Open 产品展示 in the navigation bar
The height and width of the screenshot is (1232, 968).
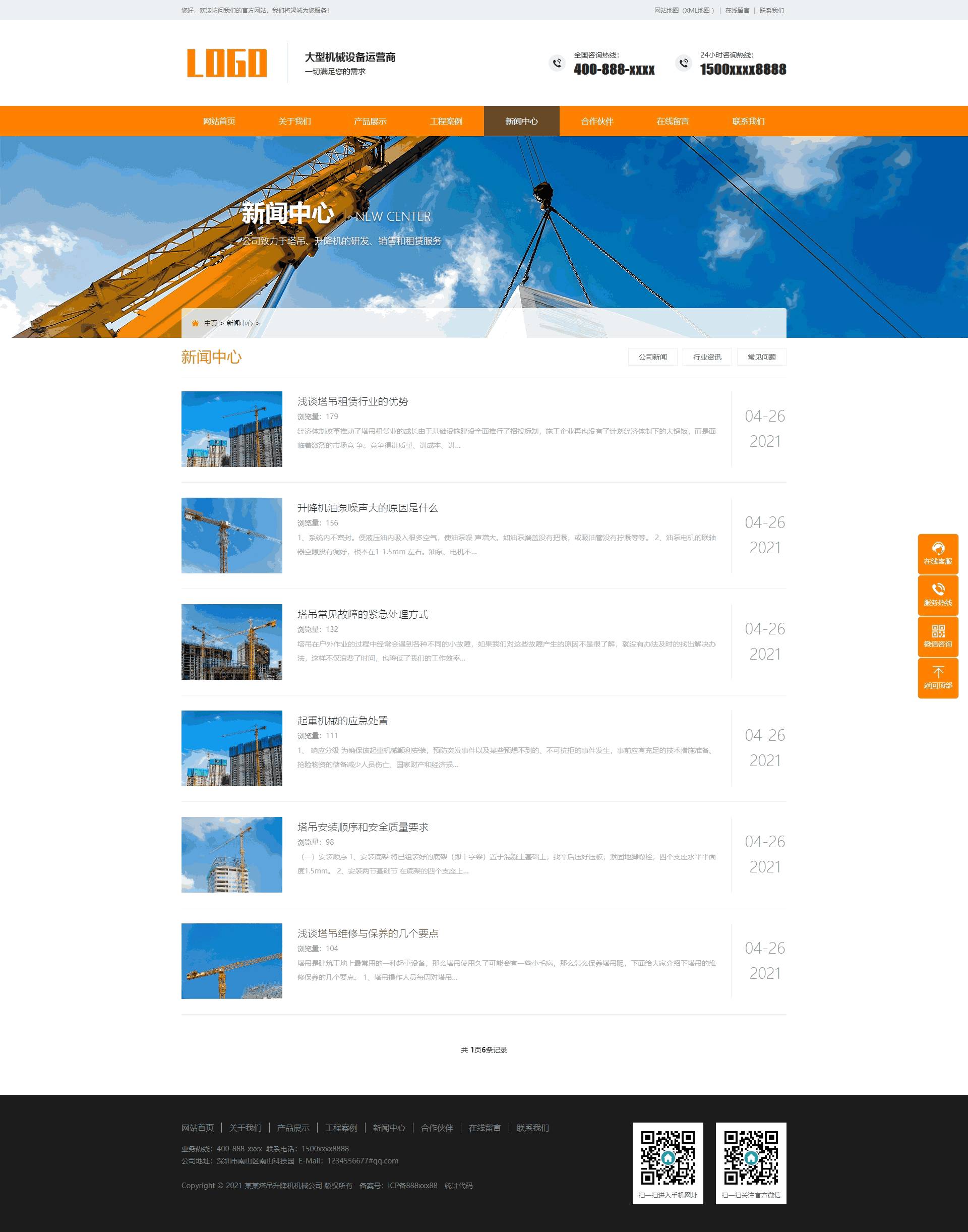click(370, 122)
